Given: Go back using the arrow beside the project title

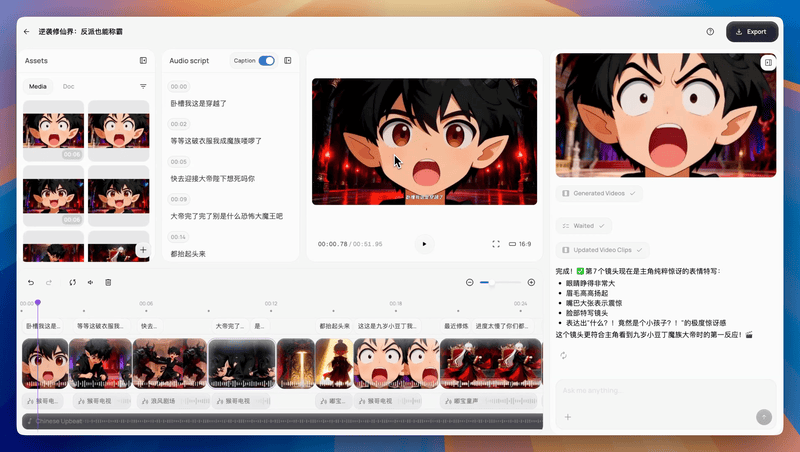Looking at the screenshot, I should (27, 32).
